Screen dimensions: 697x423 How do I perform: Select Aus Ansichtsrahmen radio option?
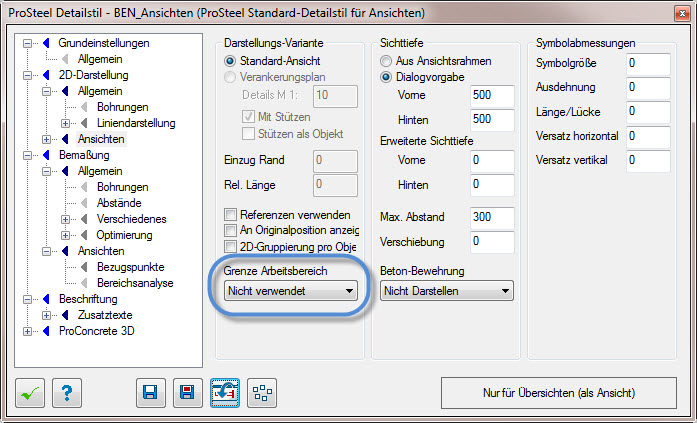pos(386,61)
